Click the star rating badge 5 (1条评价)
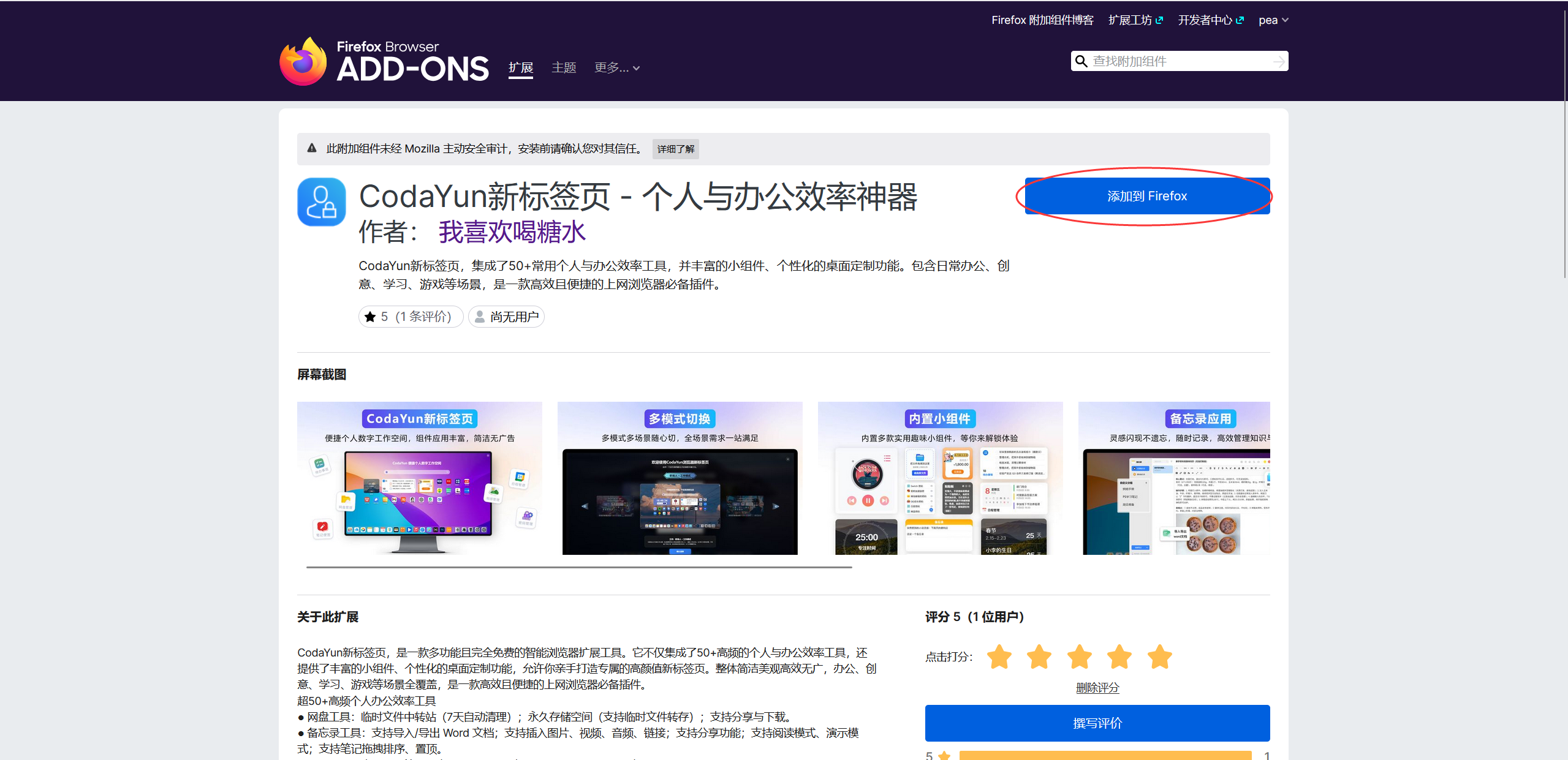 411,317
